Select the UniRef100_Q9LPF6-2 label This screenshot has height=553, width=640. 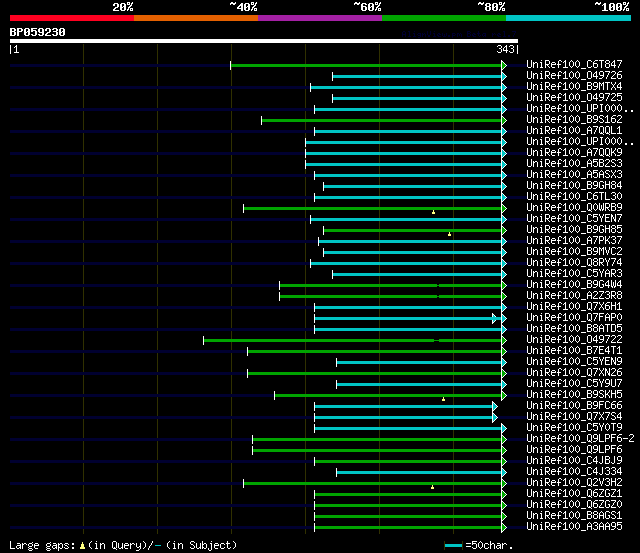pos(580,439)
